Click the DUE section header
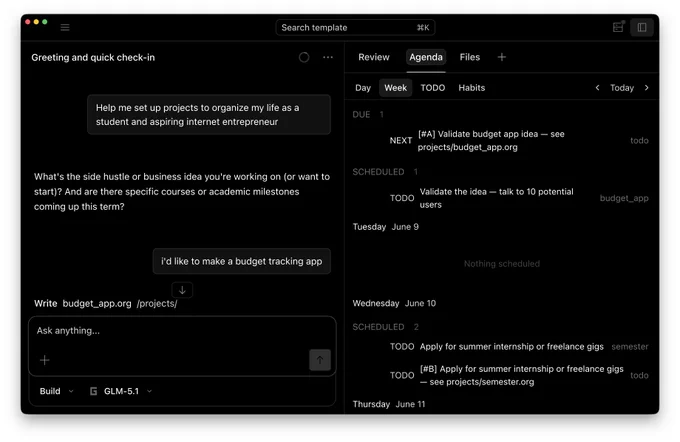 (368, 115)
